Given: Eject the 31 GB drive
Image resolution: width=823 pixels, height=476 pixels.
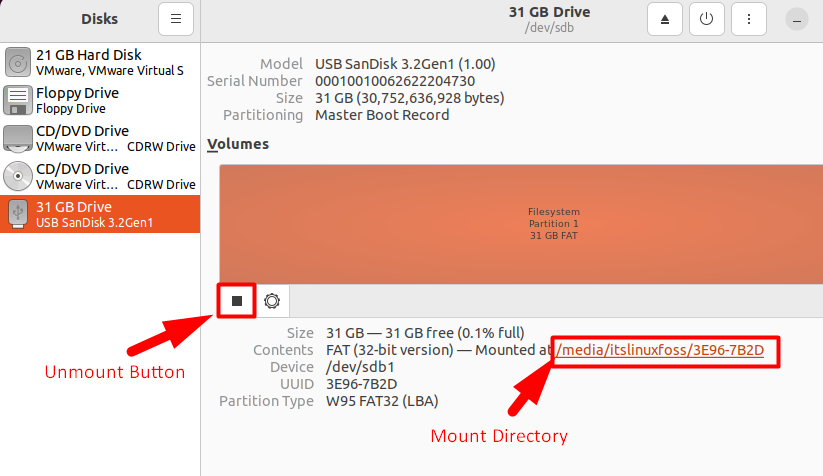Looking at the screenshot, I should click(665, 19).
